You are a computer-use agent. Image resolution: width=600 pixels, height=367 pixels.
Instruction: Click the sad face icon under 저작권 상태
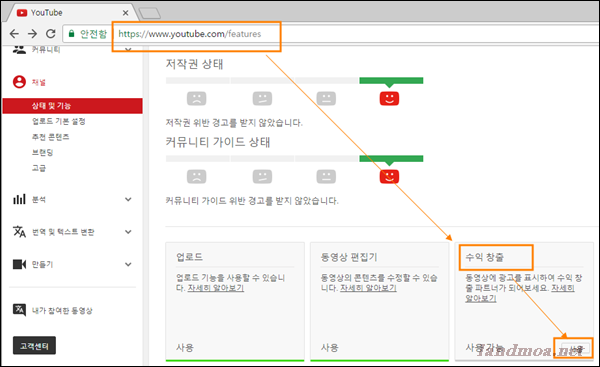tap(196, 98)
